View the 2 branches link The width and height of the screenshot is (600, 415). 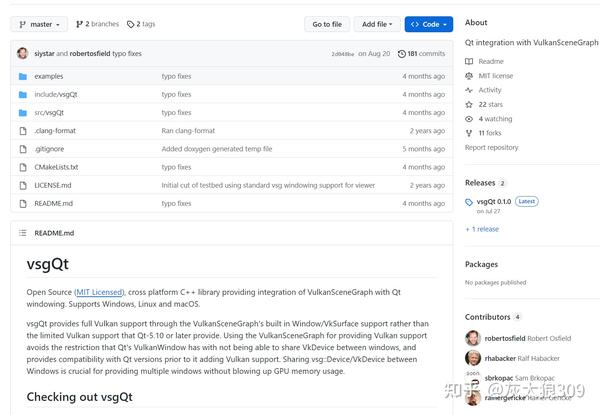97,24
